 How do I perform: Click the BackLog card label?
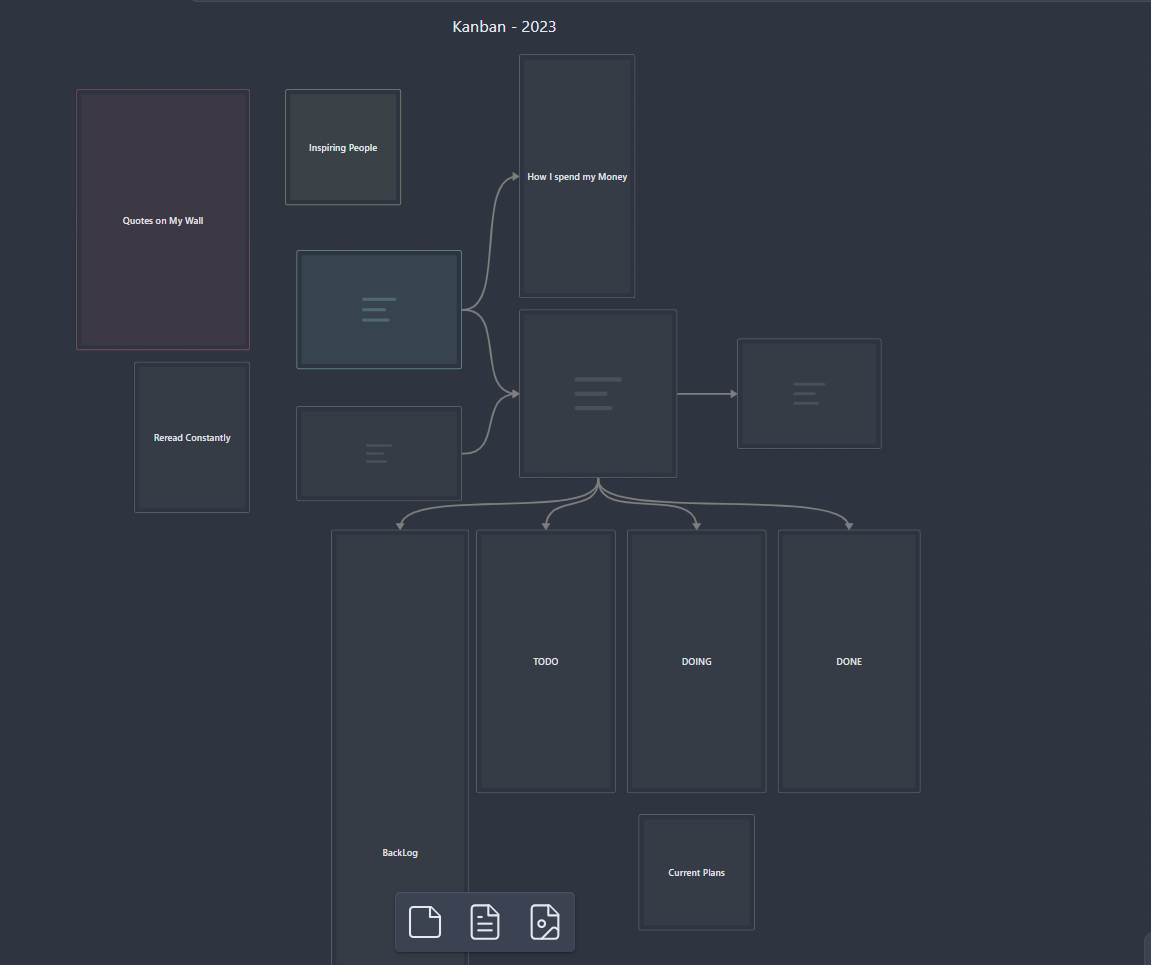point(400,853)
